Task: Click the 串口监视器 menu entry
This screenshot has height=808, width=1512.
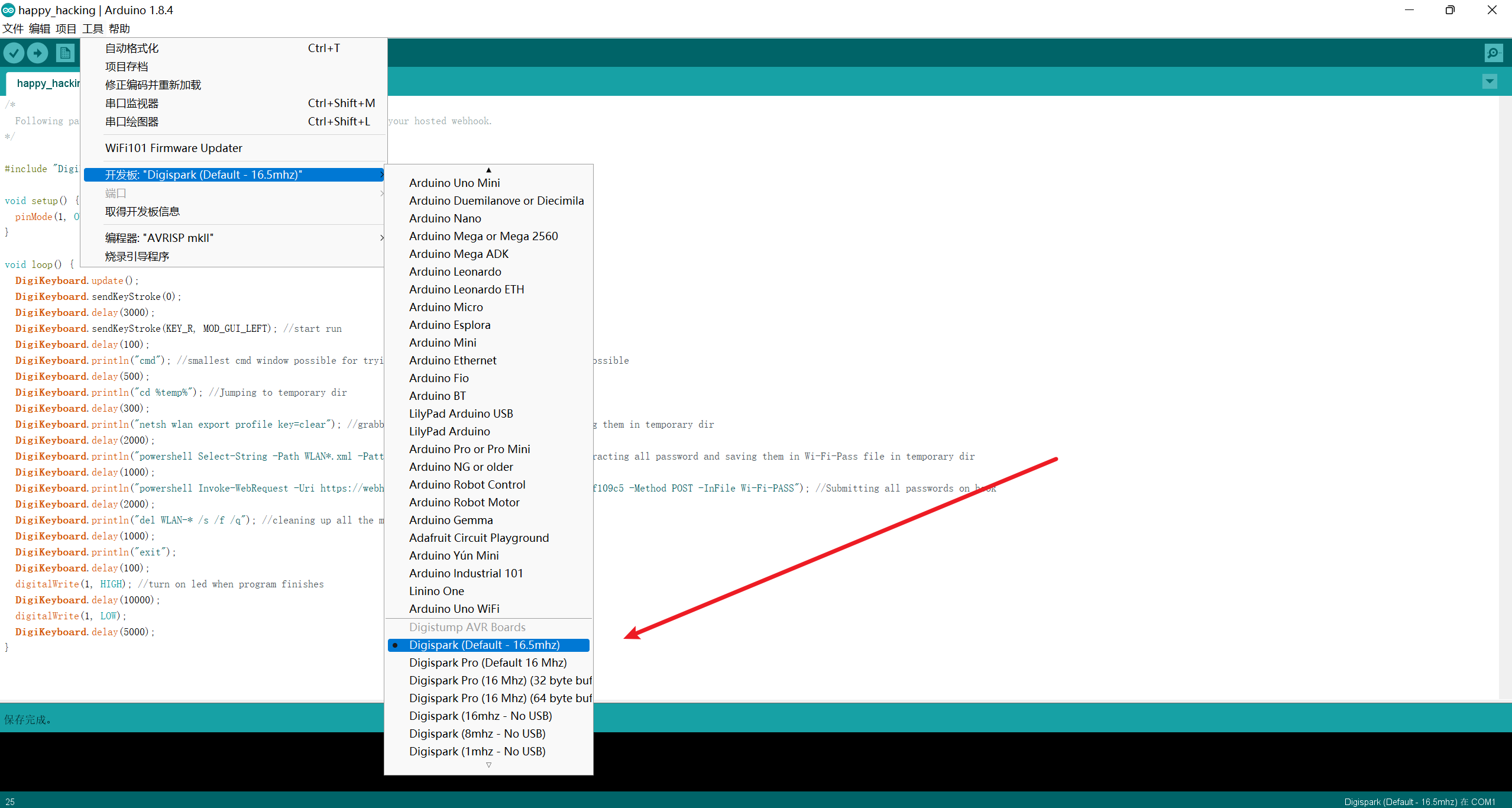Action: (132, 103)
